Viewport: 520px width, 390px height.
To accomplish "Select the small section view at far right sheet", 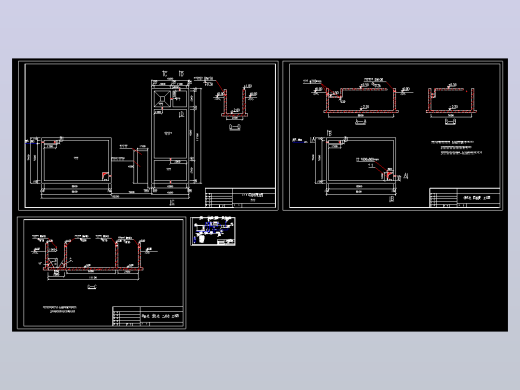I will point(451,101).
